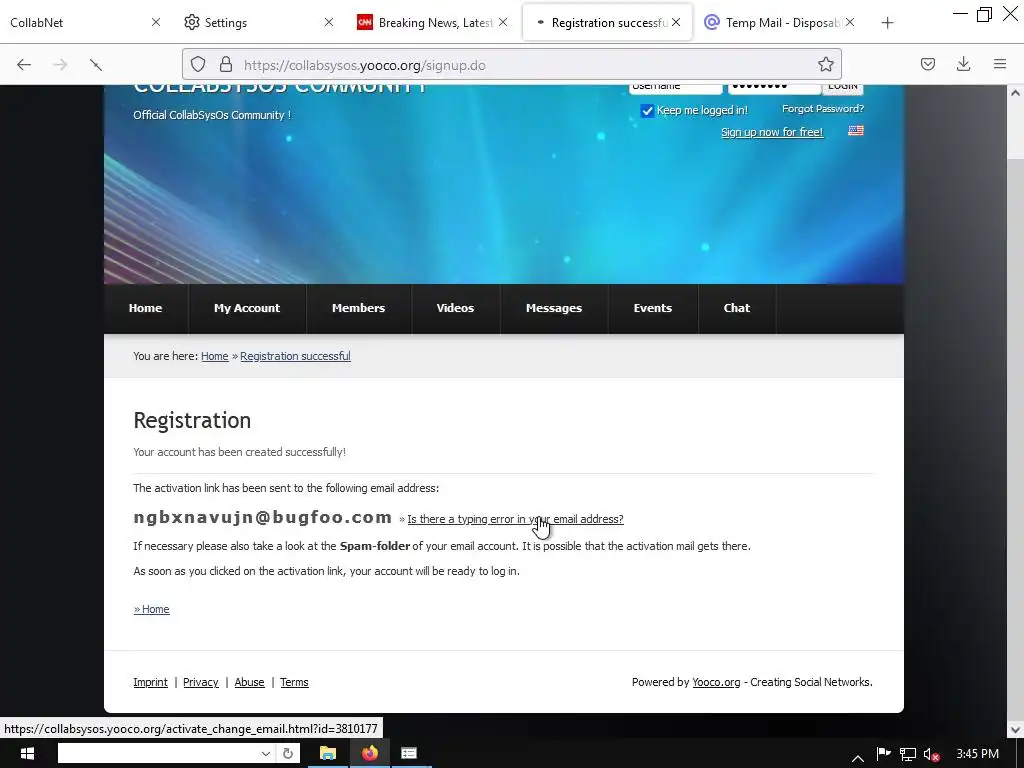Close the Temp Mail tab
Viewport: 1024px width, 768px height.
click(x=850, y=22)
